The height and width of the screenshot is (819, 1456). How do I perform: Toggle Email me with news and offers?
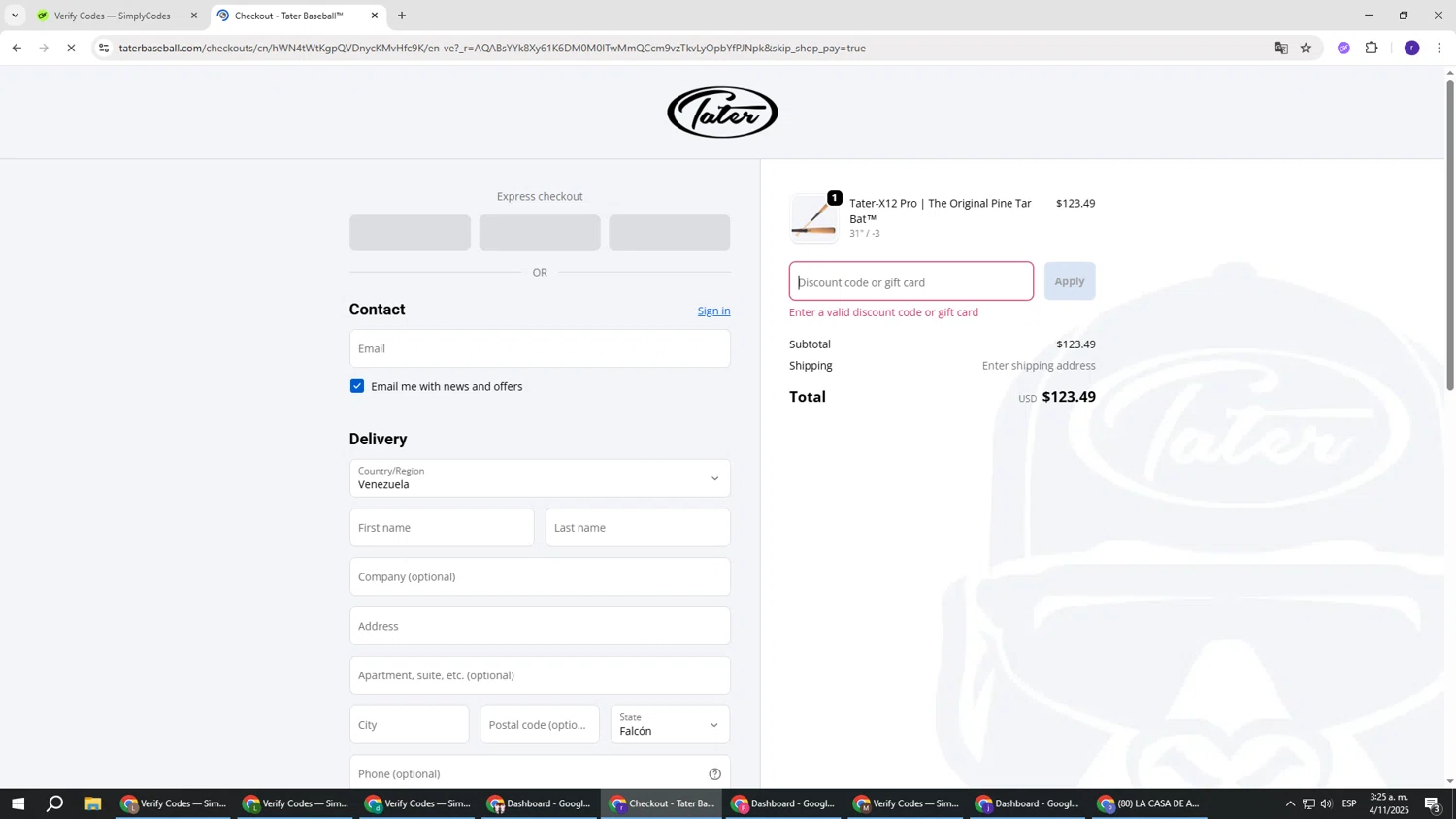pyautogui.click(x=357, y=386)
